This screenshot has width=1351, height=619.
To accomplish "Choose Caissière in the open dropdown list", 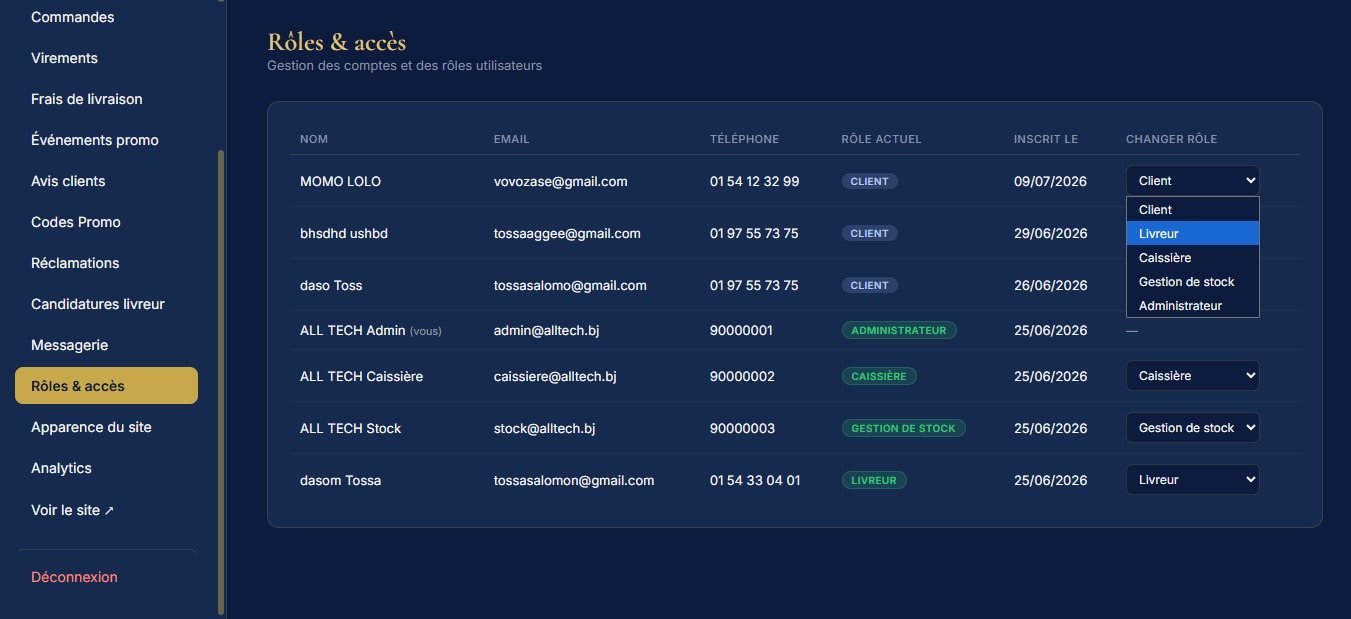I will point(1192,257).
